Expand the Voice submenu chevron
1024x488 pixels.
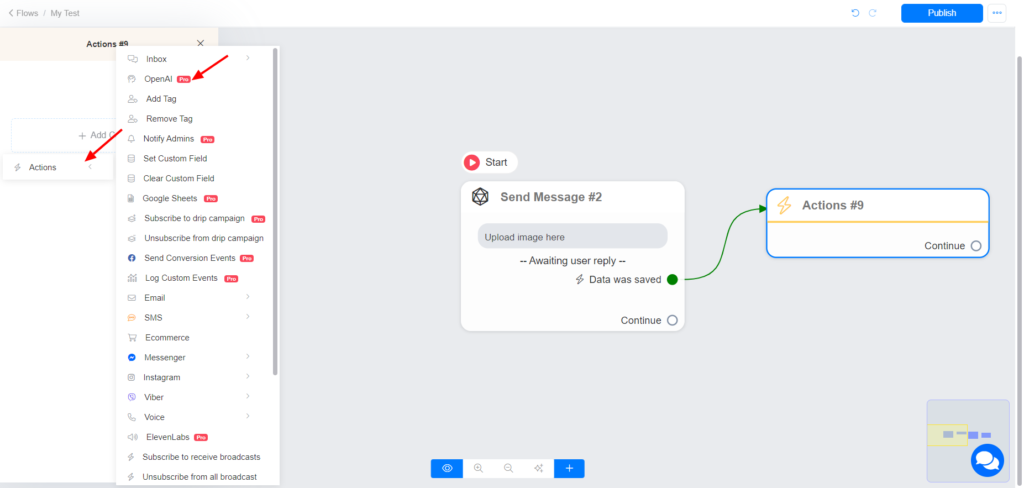(248, 416)
